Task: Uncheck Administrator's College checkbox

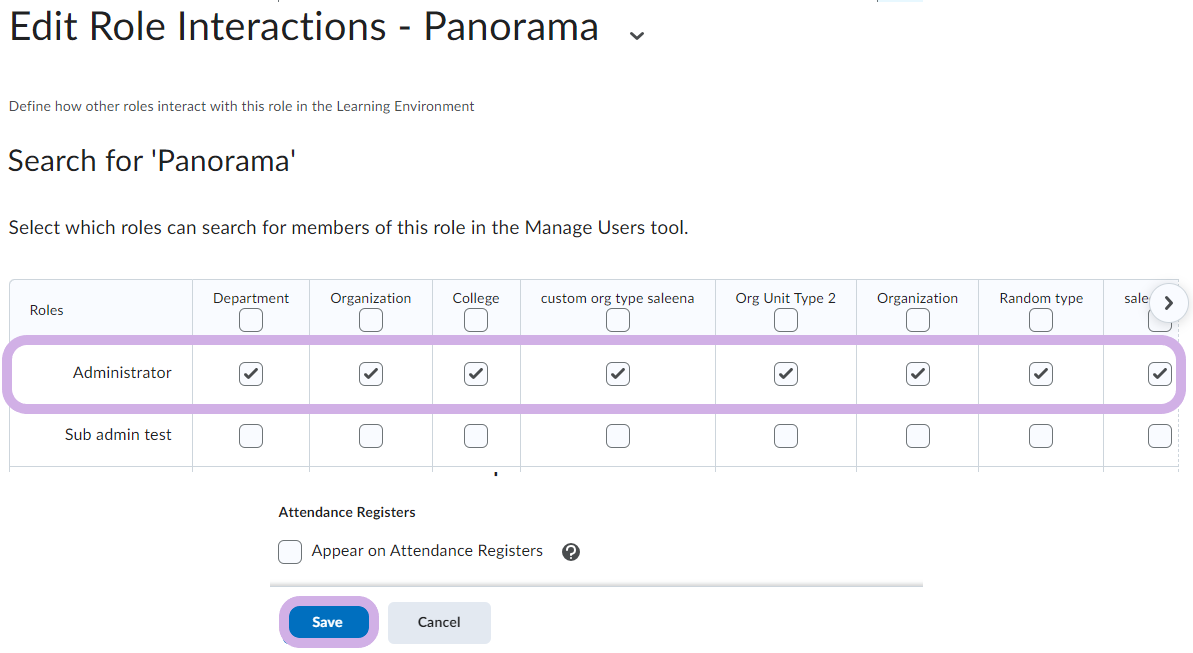Action: coord(476,374)
